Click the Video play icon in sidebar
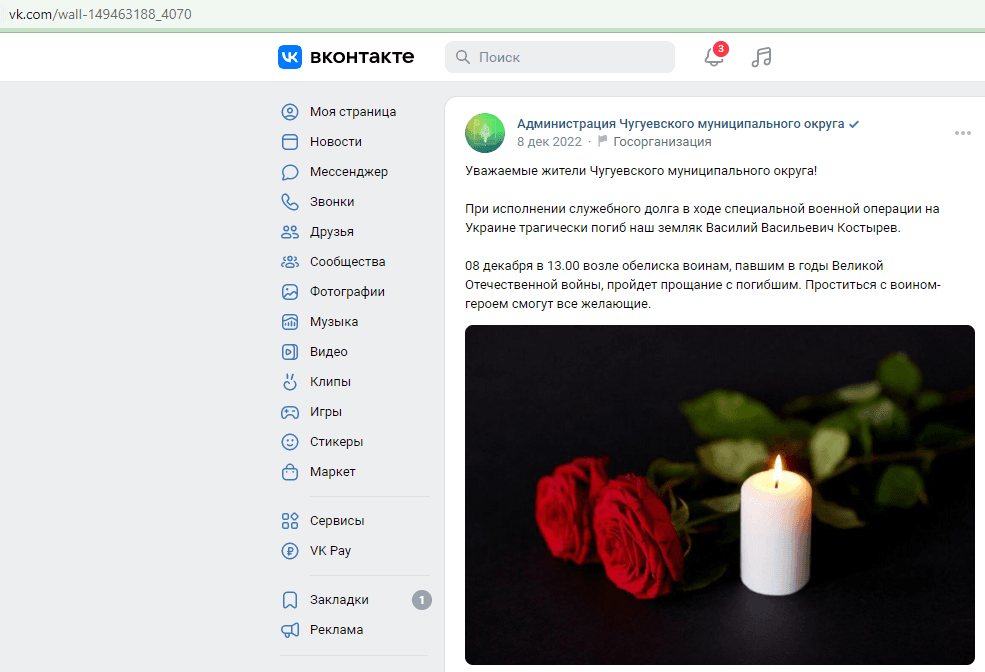Viewport: 985px width, 672px height. tap(290, 352)
